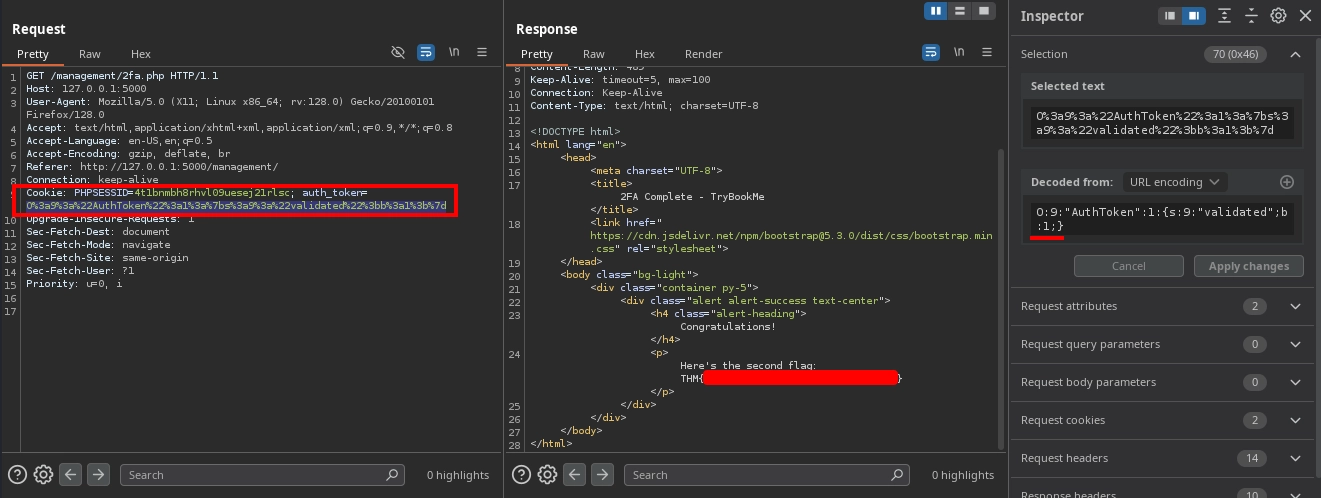This screenshot has width=1321, height=498.
Task: Open Inspector settings gear
Action: point(1278,16)
